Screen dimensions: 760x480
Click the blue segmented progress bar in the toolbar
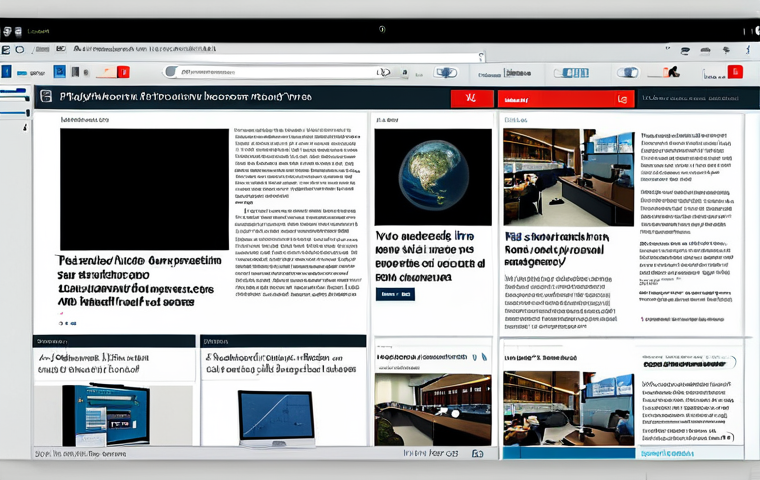pos(571,73)
